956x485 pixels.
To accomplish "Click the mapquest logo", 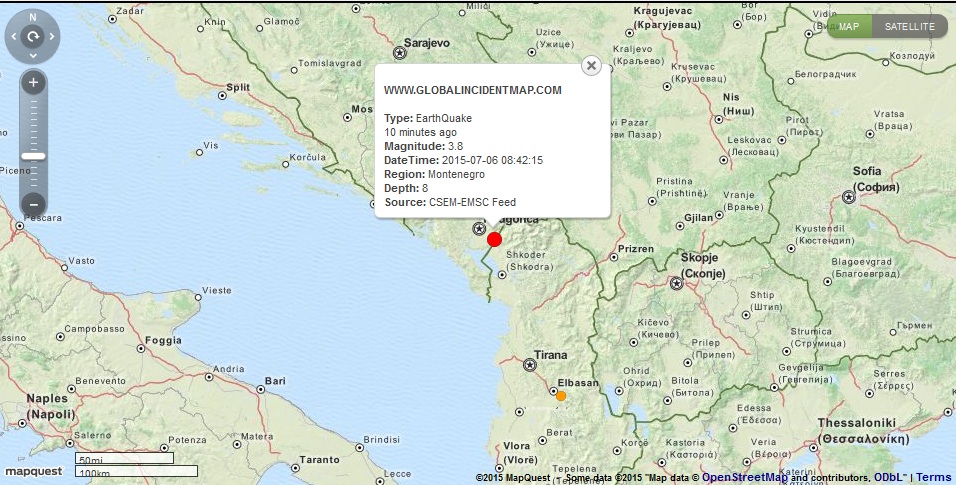I will [34, 470].
